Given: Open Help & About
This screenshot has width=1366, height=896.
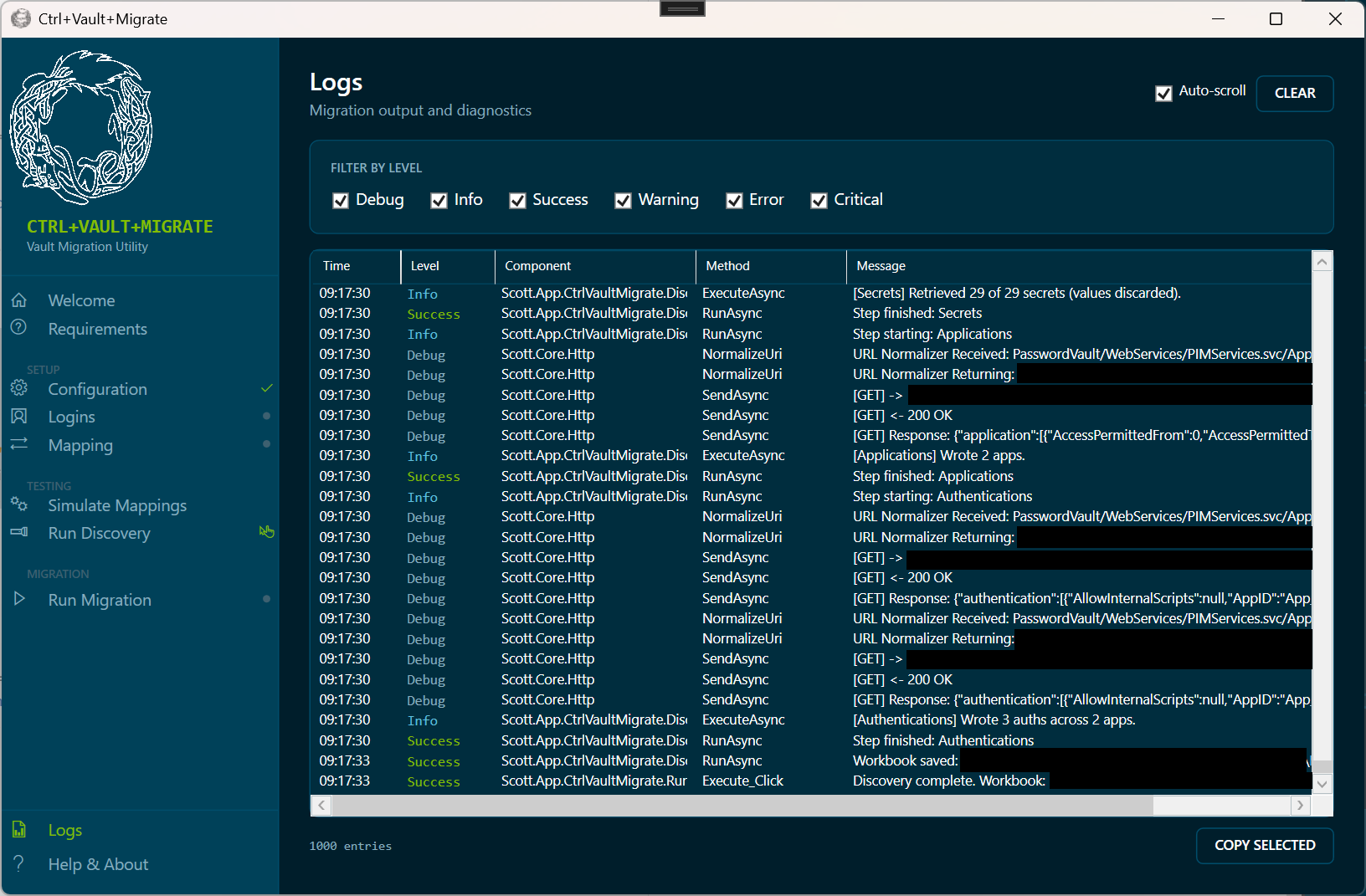Looking at the screenshot, I should pos(98,864).
